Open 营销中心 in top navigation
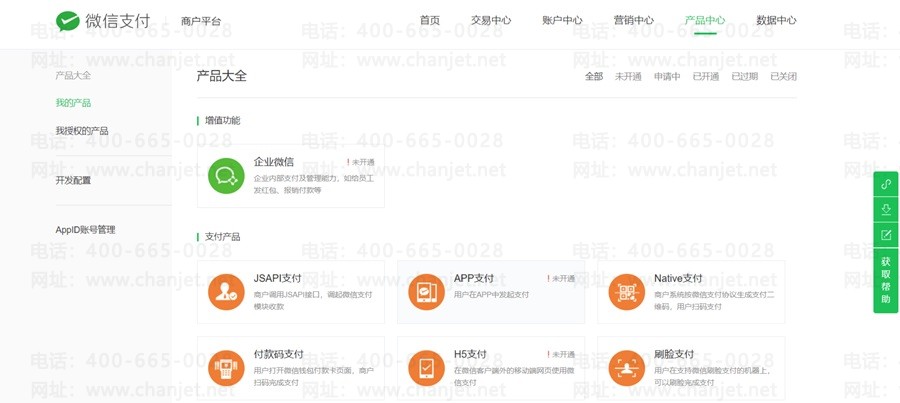 click(x=633, y=20)
